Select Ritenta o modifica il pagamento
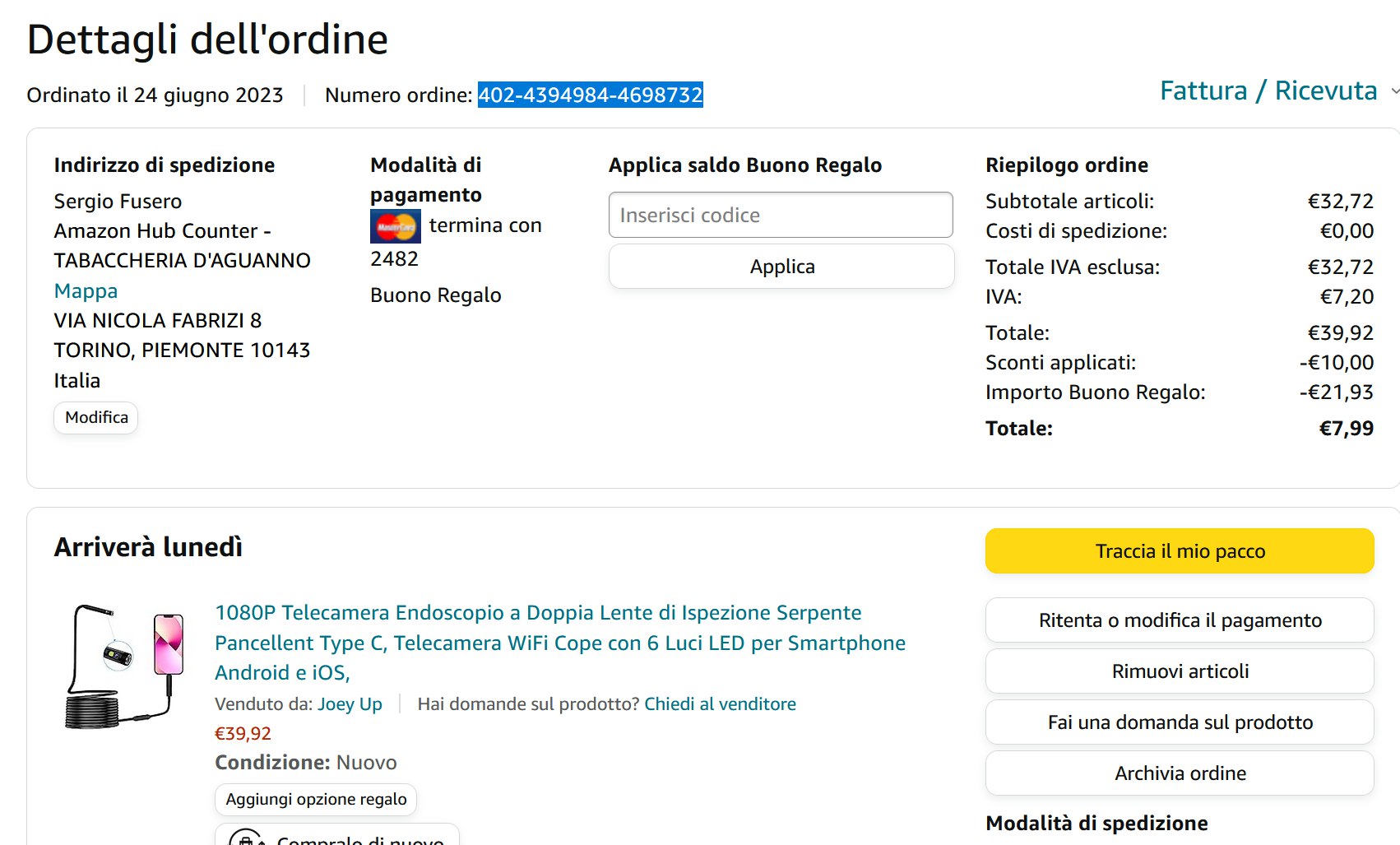Image resolution: width=1400 pixels, height=845 pixels. point(1179,620)
